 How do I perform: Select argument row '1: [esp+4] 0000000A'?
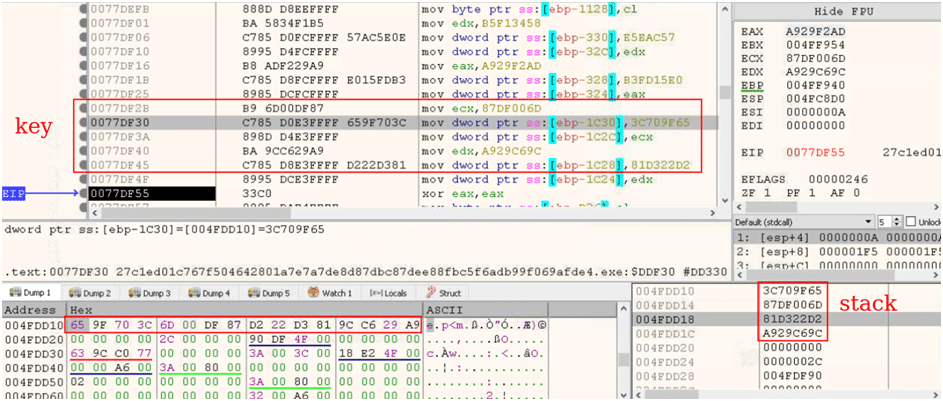838,239
